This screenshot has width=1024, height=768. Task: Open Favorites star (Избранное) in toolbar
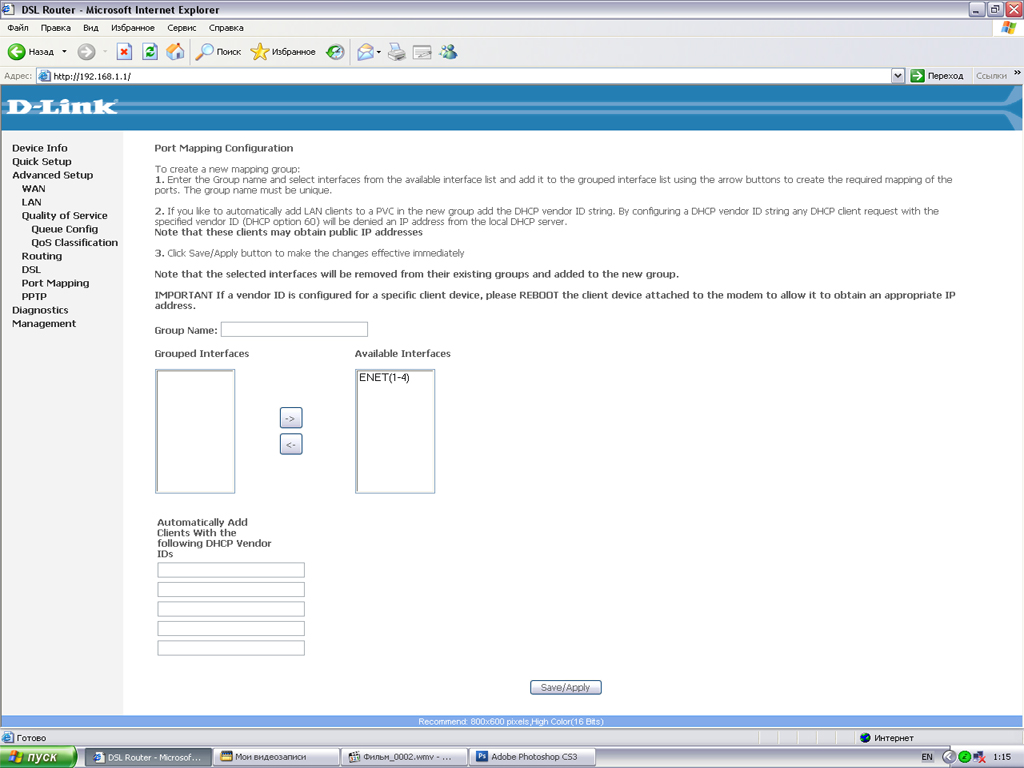click(260, 51)
